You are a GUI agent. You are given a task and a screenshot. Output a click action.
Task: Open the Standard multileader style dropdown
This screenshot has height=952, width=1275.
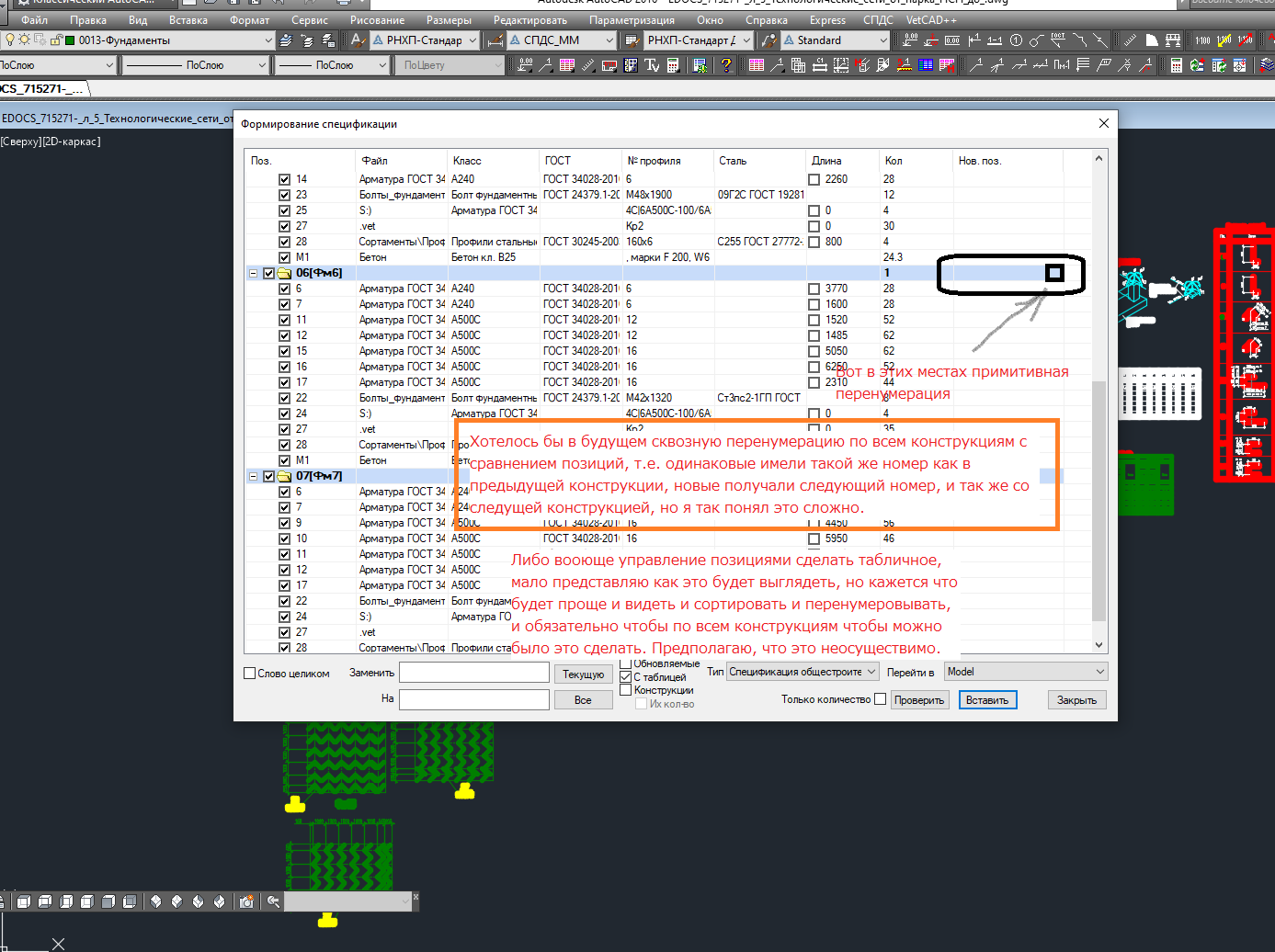883,40
